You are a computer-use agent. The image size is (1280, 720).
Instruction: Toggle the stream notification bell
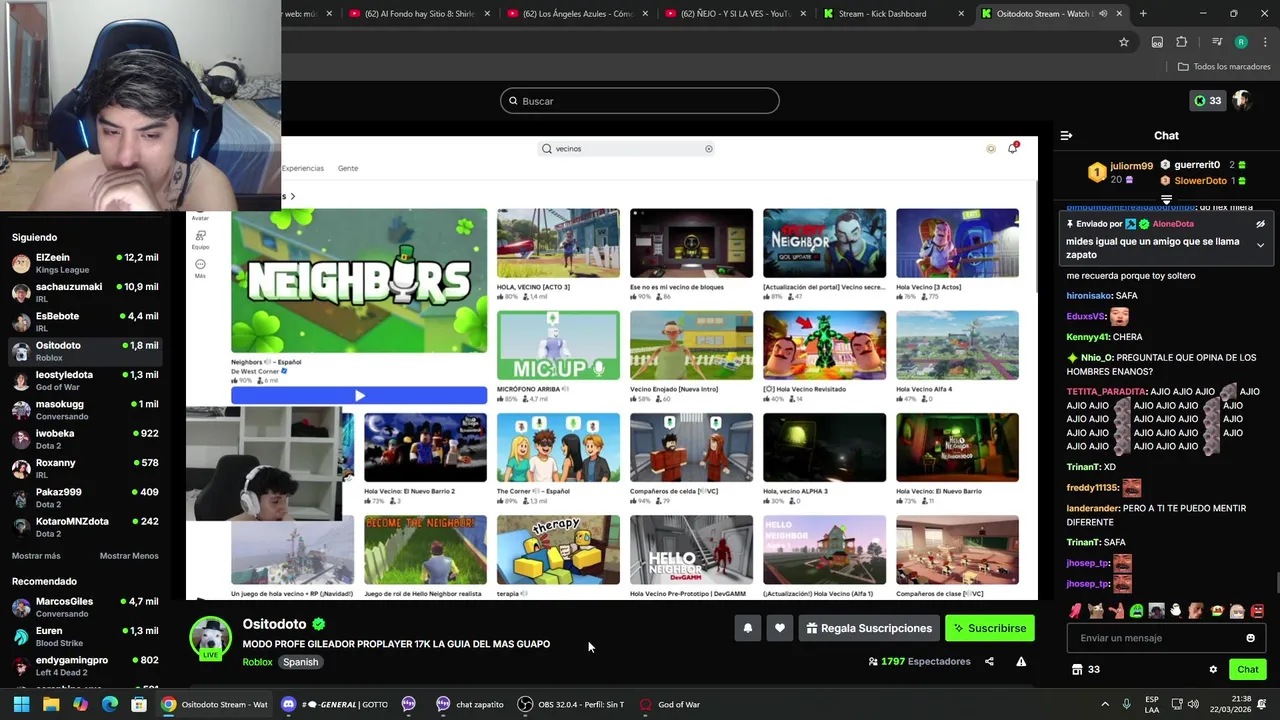tap(747, 628)
